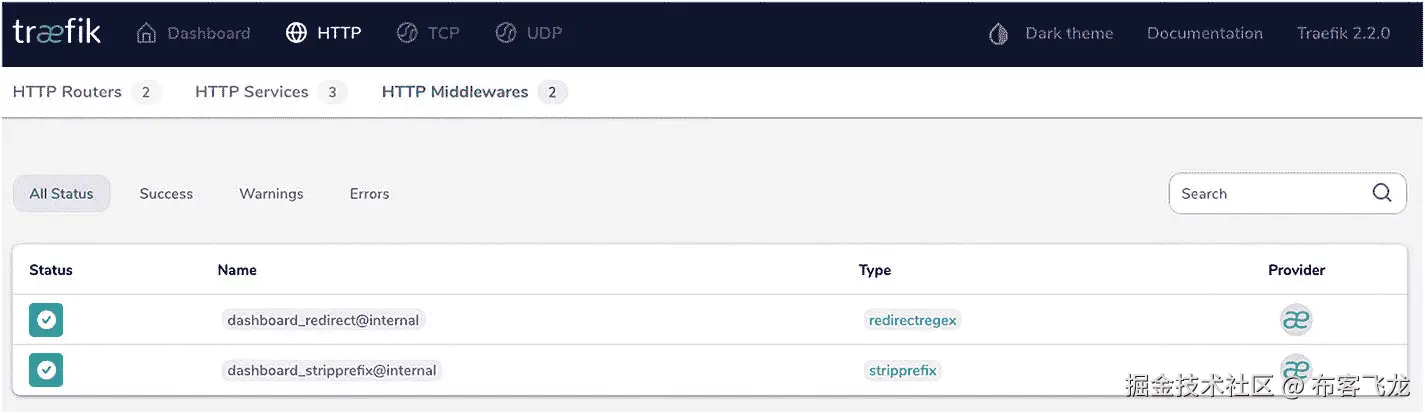
Task: Click the TCP nav icon
Action: (x=407, y=33)
